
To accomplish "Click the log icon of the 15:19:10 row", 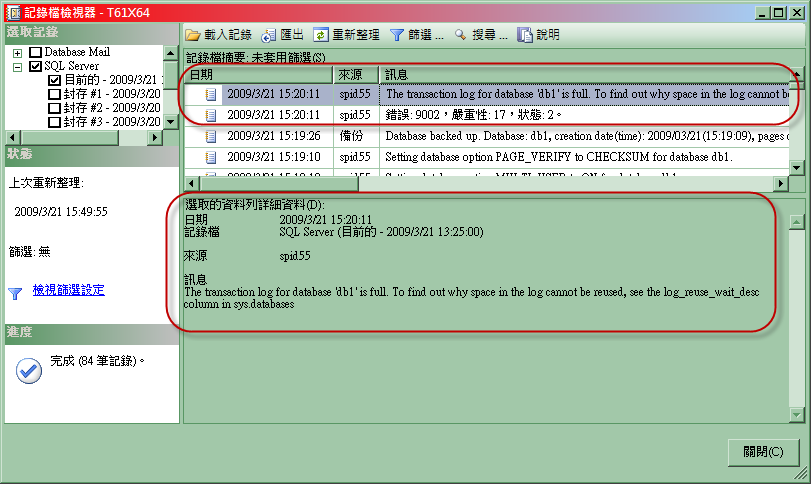I will coord(211,157).
